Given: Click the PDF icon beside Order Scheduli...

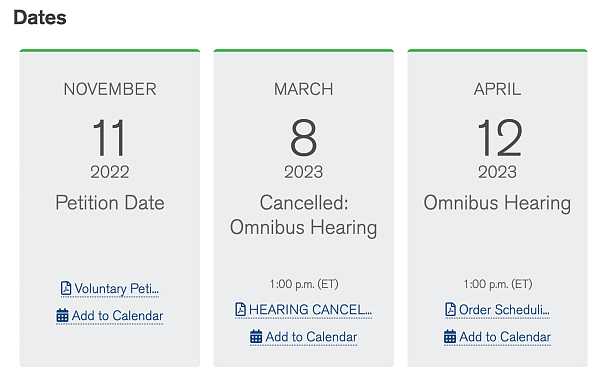Looking at the screenshot, I should [x=450, y=309].
